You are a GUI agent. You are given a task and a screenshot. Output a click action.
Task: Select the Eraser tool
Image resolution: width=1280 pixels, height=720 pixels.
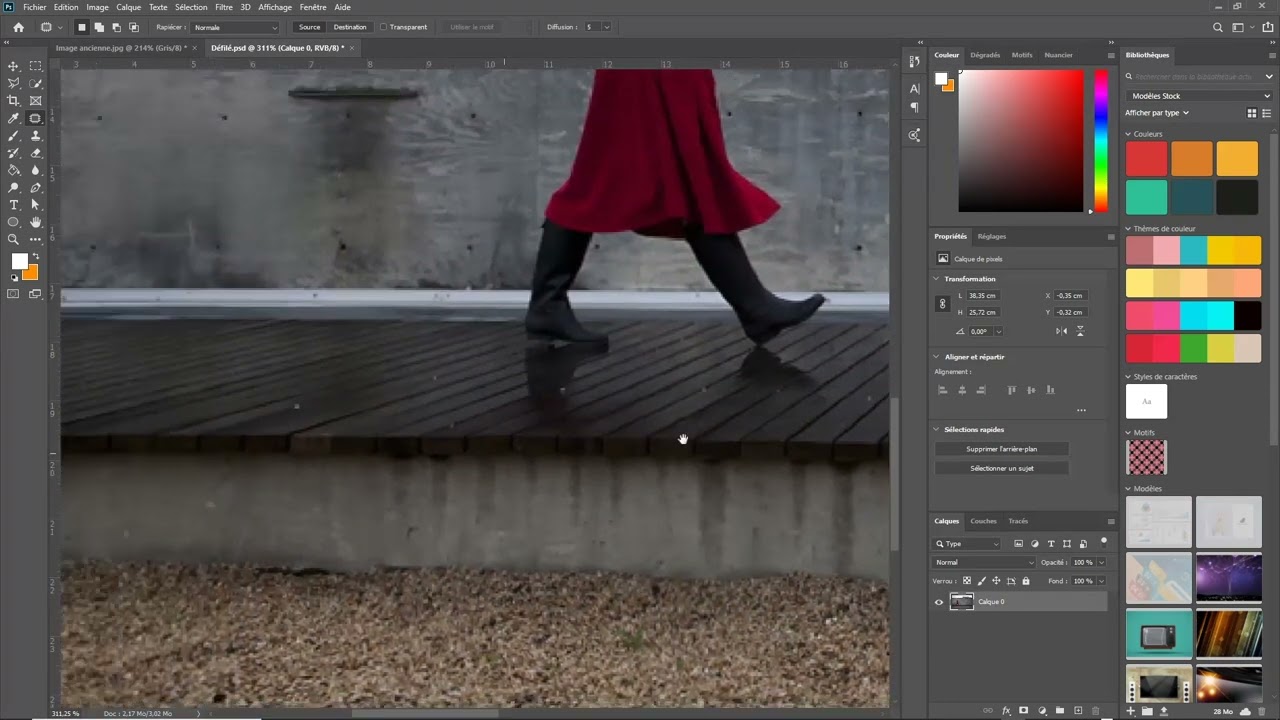click(x=36, y=153)
